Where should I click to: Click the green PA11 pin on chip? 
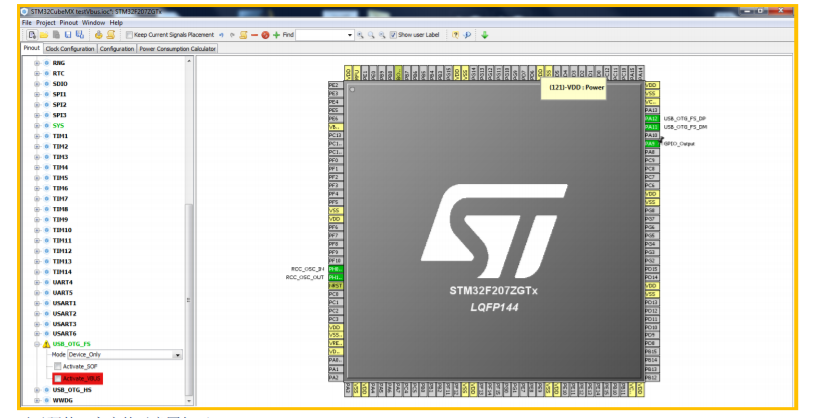651,127
